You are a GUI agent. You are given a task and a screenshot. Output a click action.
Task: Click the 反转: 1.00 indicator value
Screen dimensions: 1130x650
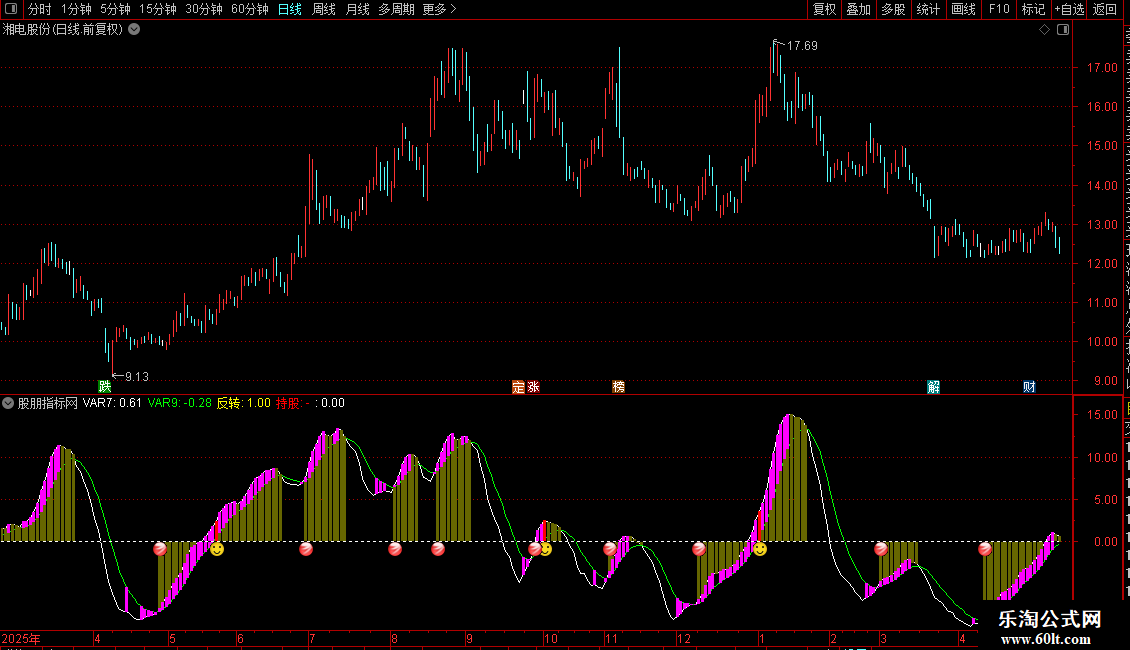point(244,403)
